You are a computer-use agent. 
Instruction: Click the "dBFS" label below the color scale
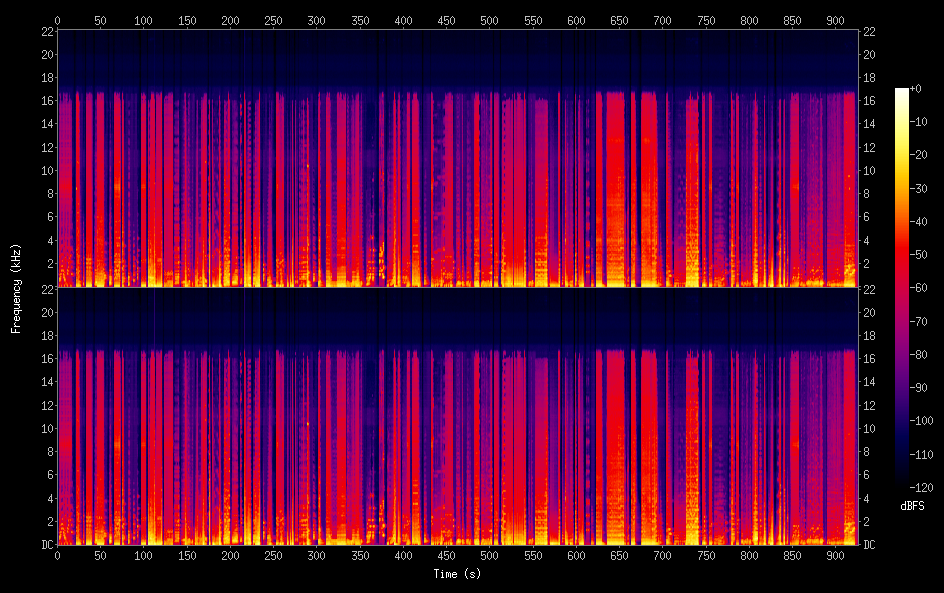(x=912, y=506)
